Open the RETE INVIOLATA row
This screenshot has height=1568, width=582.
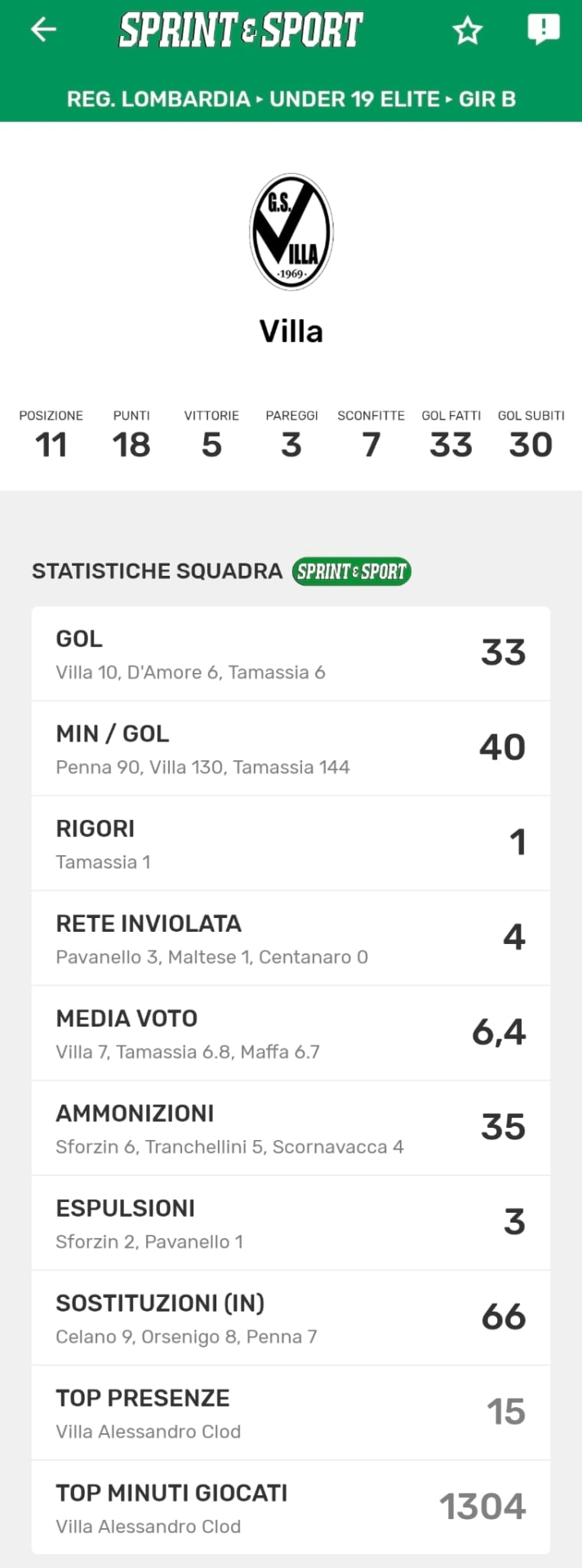291,938
